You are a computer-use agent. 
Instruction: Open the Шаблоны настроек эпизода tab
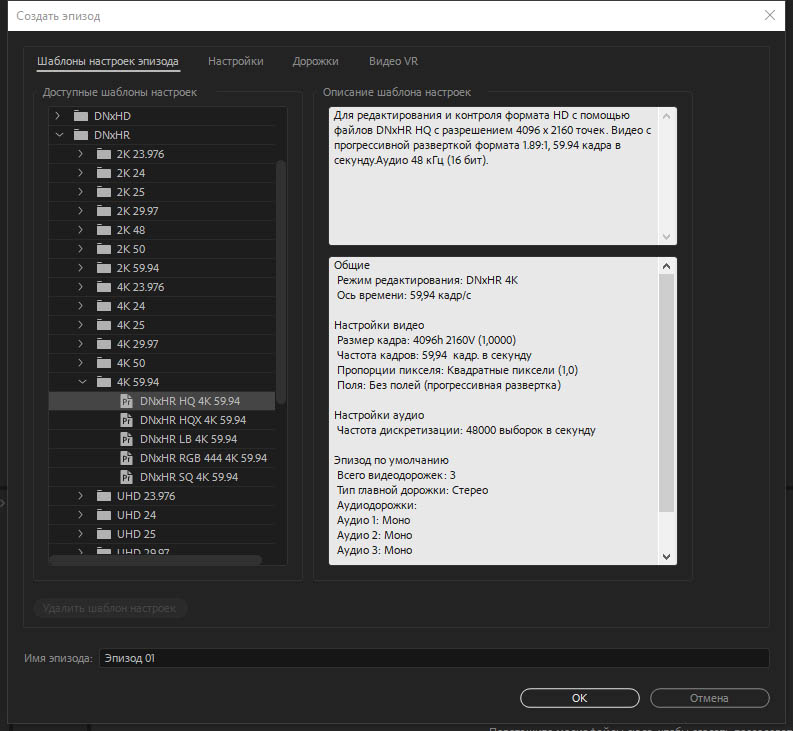pyautogui.click(x=108, y=61)
